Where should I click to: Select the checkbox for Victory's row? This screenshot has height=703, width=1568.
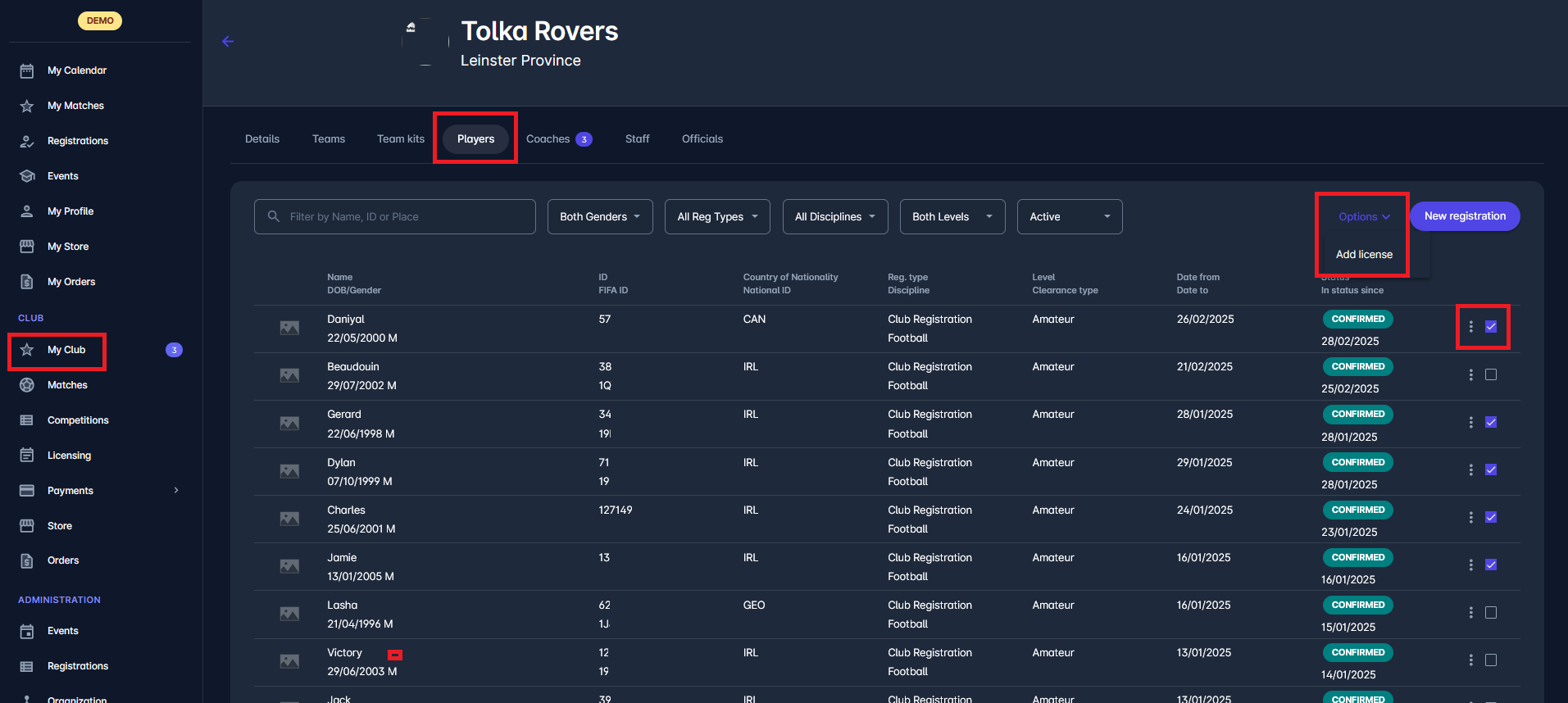(x=1491, y=660)
